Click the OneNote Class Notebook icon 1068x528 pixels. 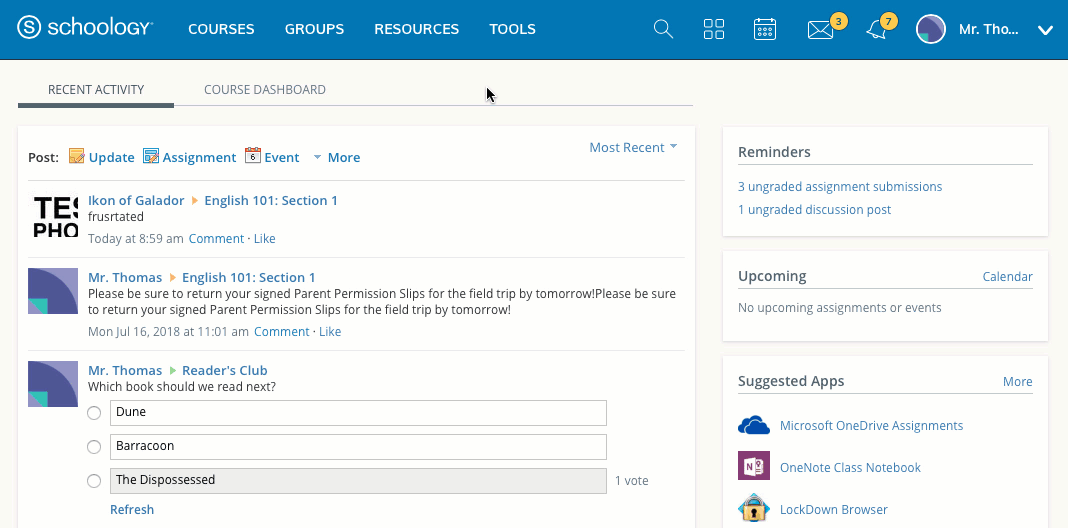tap(753, 467)
